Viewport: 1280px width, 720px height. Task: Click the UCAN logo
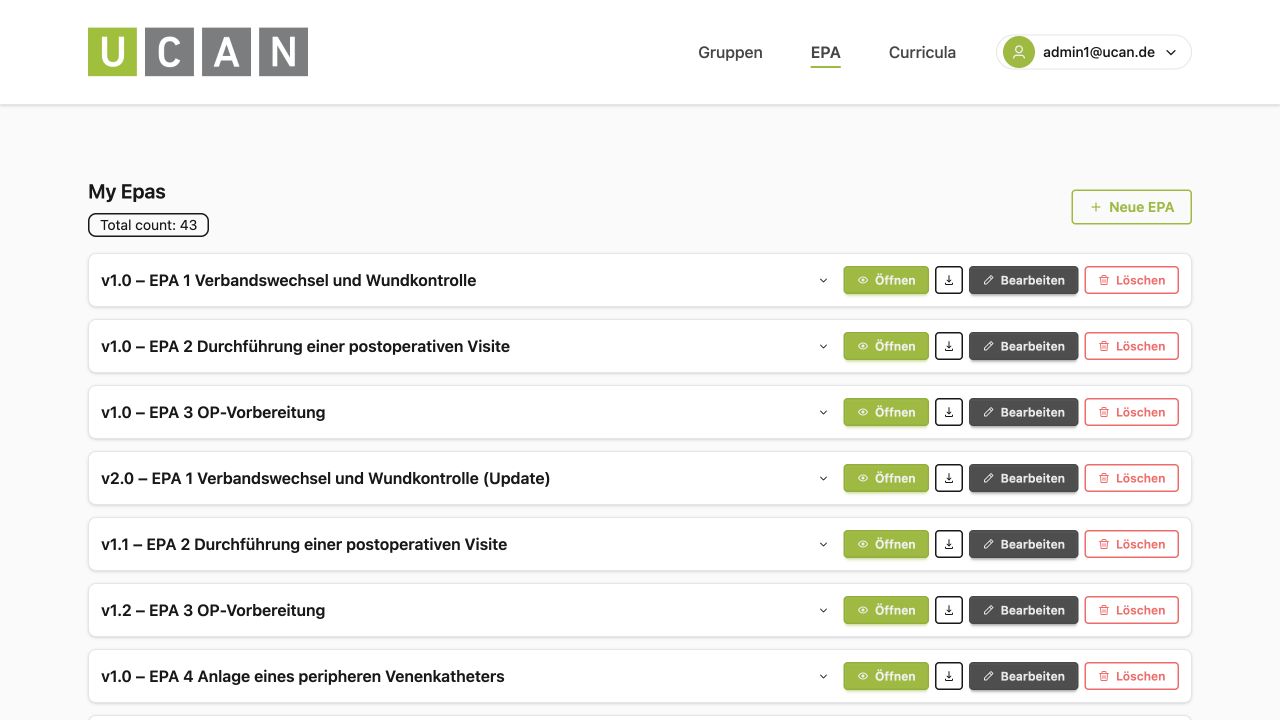click(198, 52)
